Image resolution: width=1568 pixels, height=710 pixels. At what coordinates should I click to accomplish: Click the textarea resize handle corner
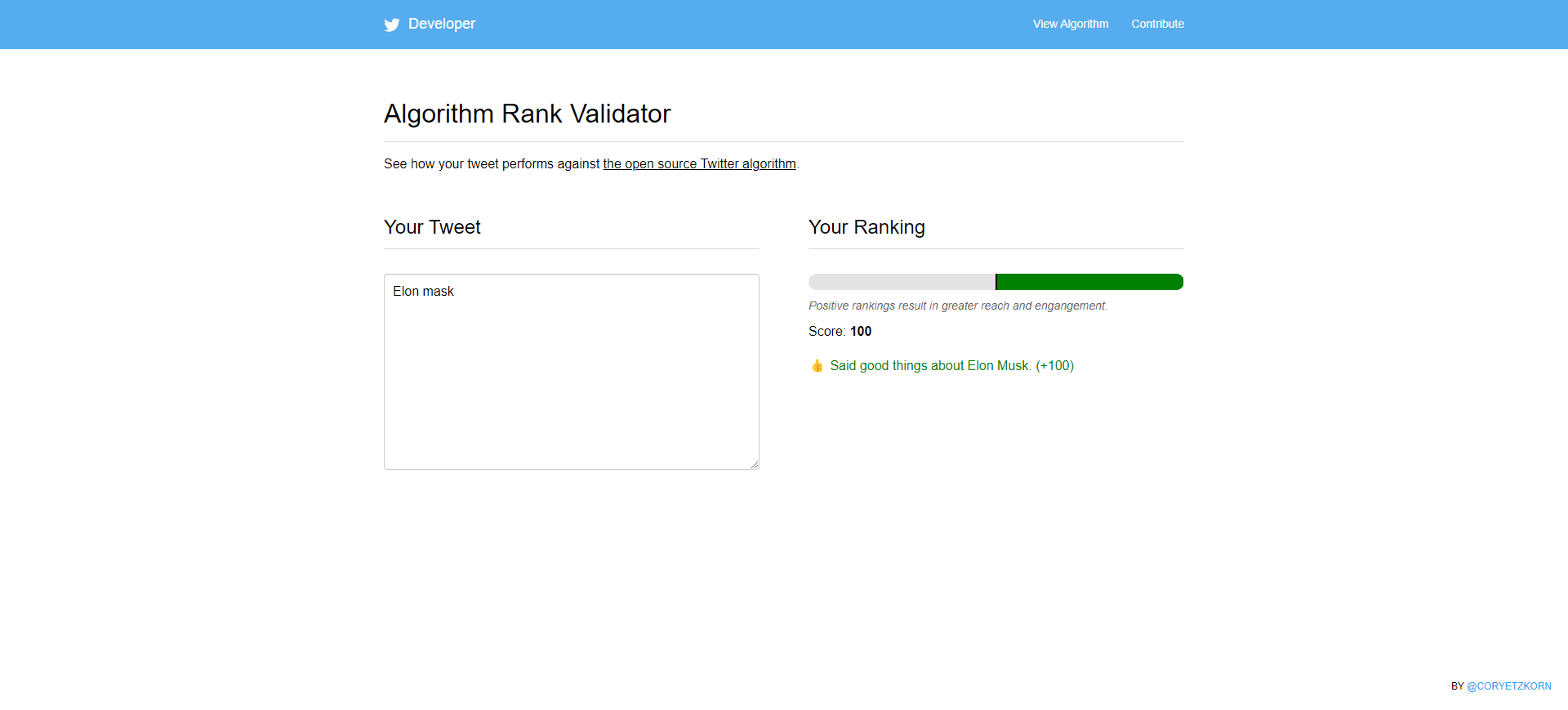point(755,465)
